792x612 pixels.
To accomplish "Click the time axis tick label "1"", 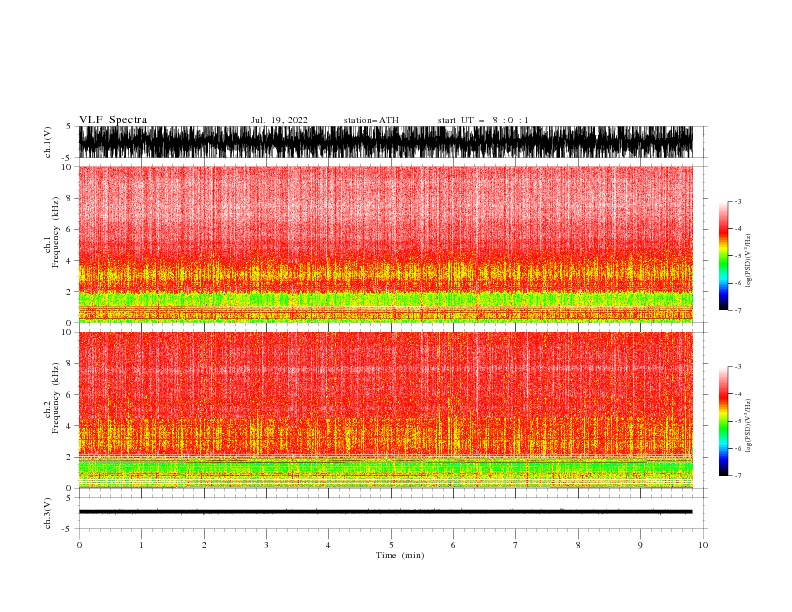I will coord(141,545).
